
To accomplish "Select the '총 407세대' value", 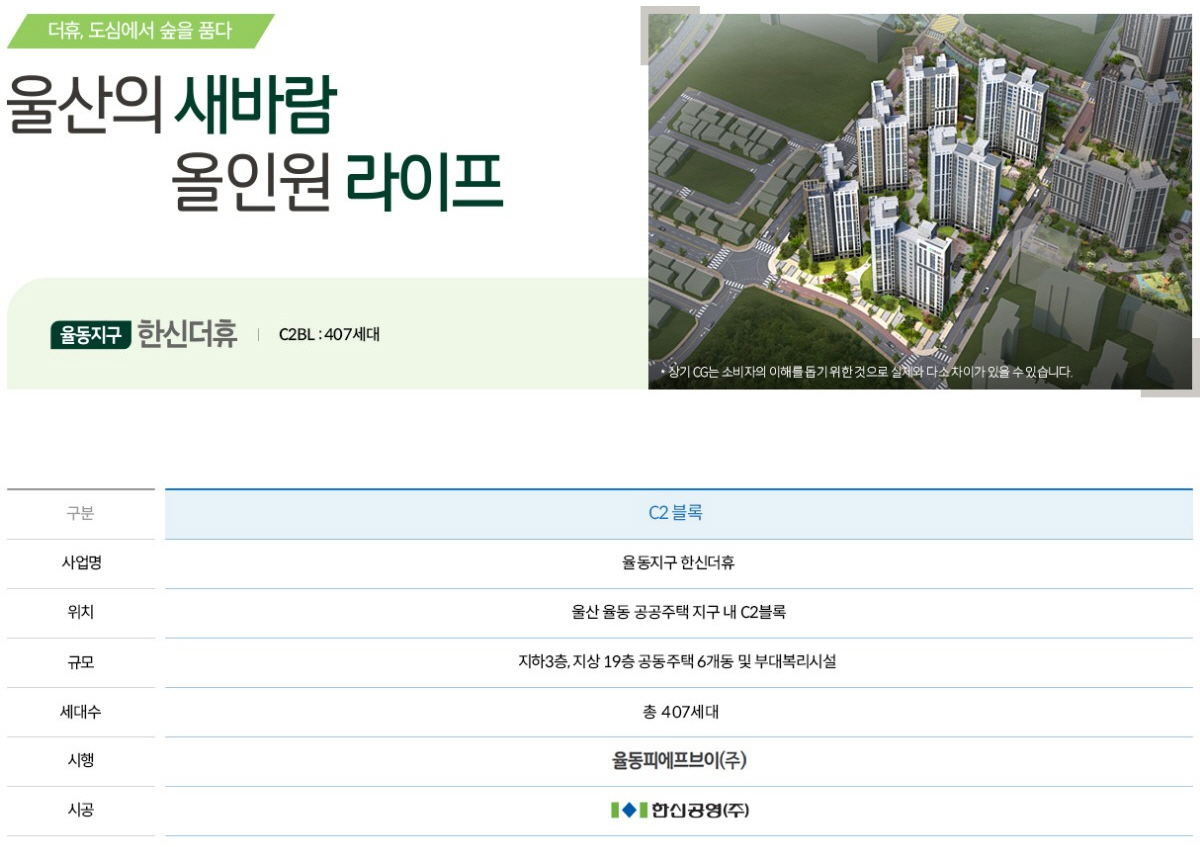I will pyautogui.click(x=680, y=712).
